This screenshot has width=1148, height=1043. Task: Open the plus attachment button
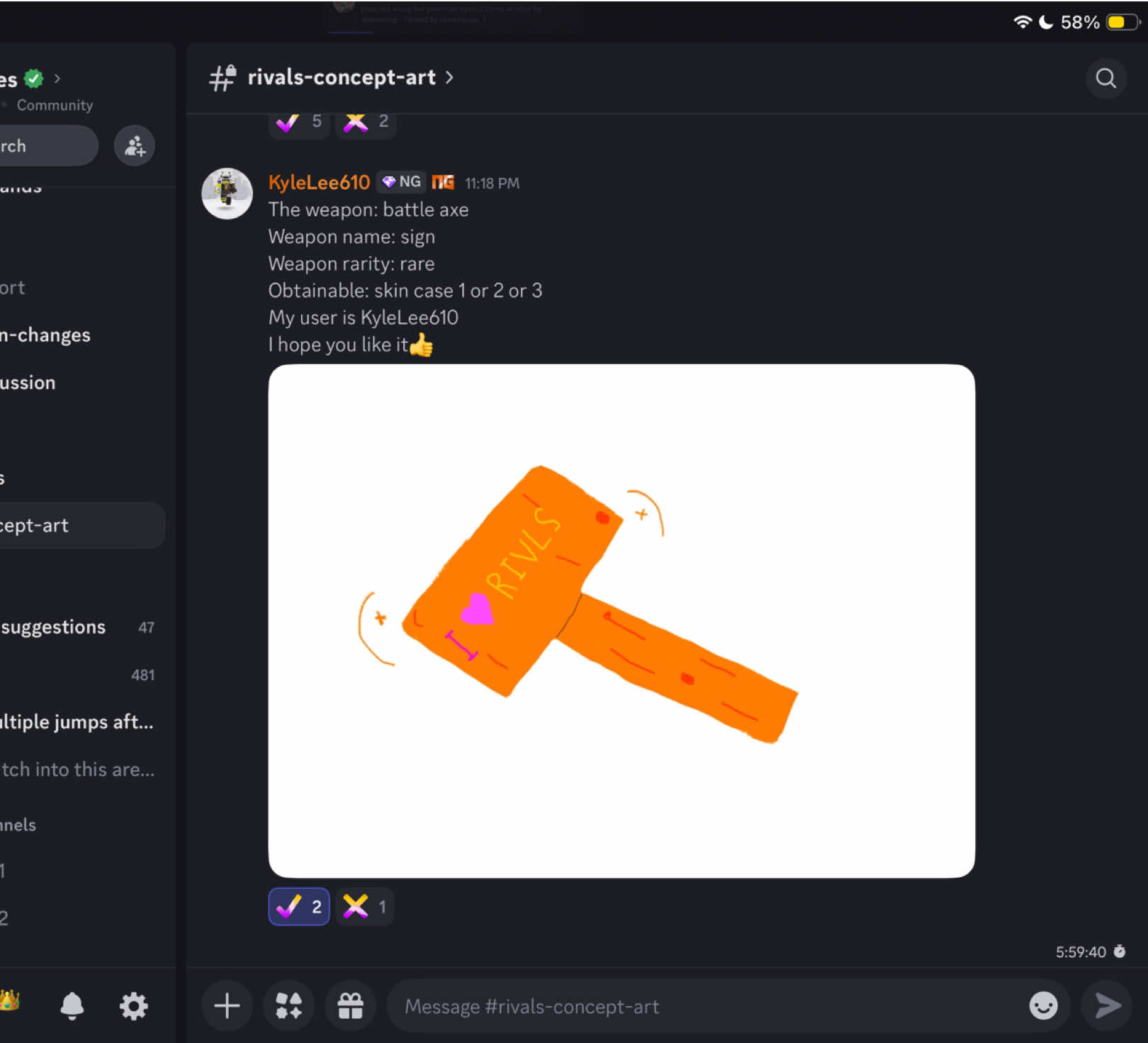tap(227, 1005)
